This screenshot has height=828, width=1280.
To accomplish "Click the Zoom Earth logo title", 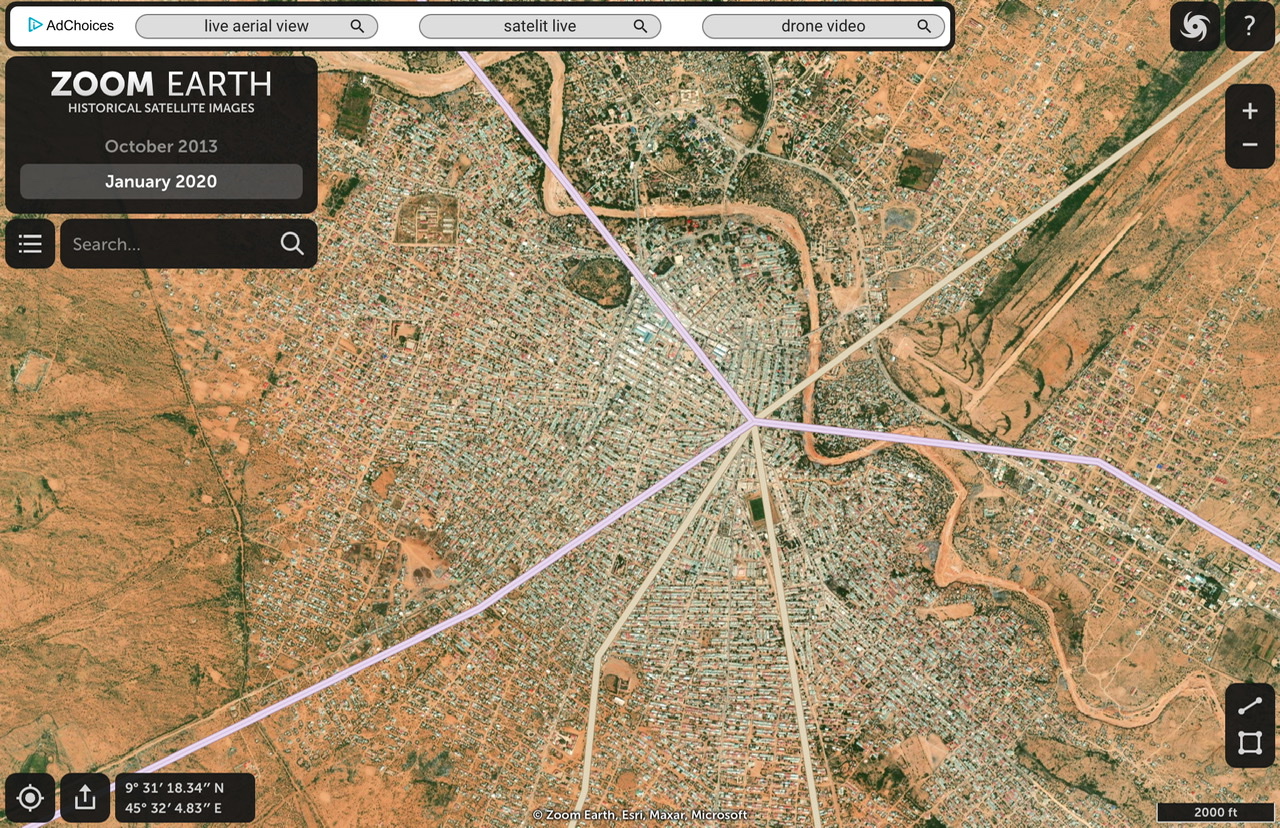I will 161,90.
